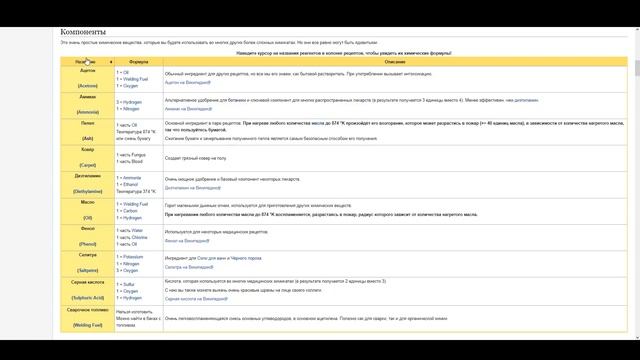The width and height of the screenshot is (640, 360).
Task: Open Welding Fuel link in Oil formula
Action: [x=136, y=204]
